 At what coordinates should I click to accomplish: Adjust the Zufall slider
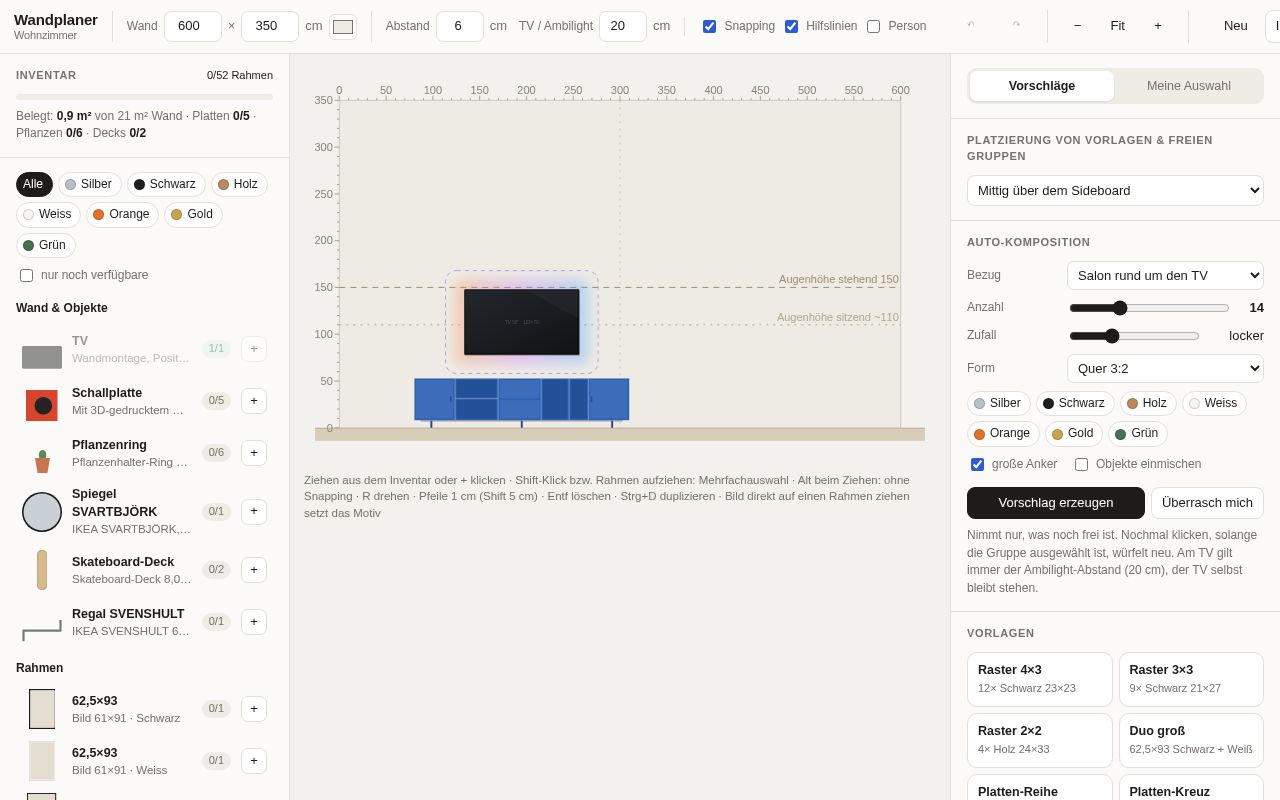(1133, 336)
